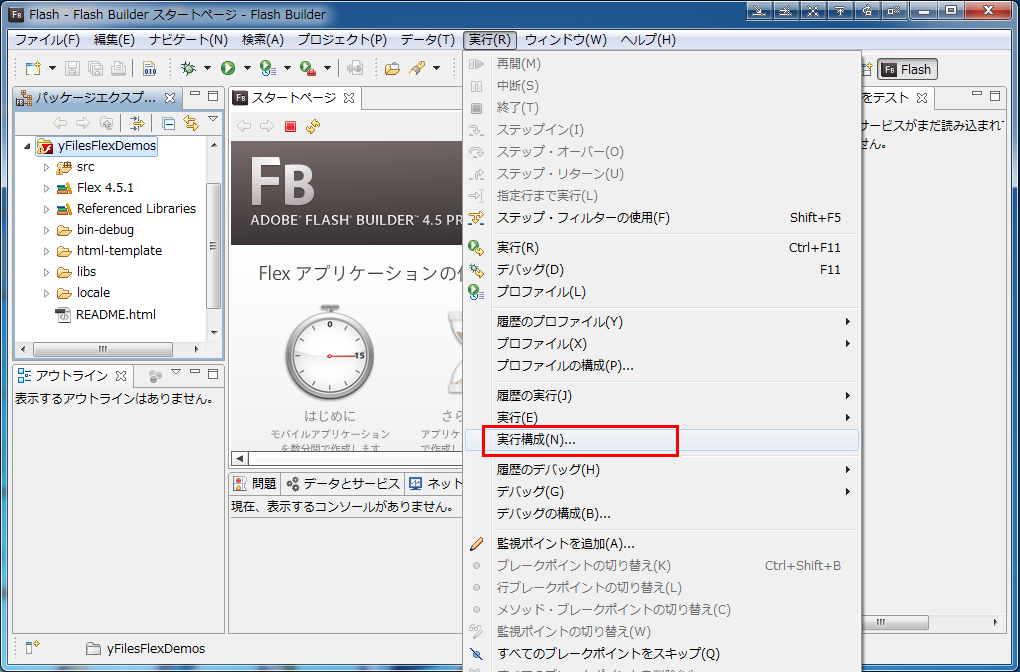Image resolution: width=1020 pixels, height=672 pixels.
Task: Choose 監視ポイントを追加(A)... menu item
Action: pyautogui.click(x=662, y=544)
